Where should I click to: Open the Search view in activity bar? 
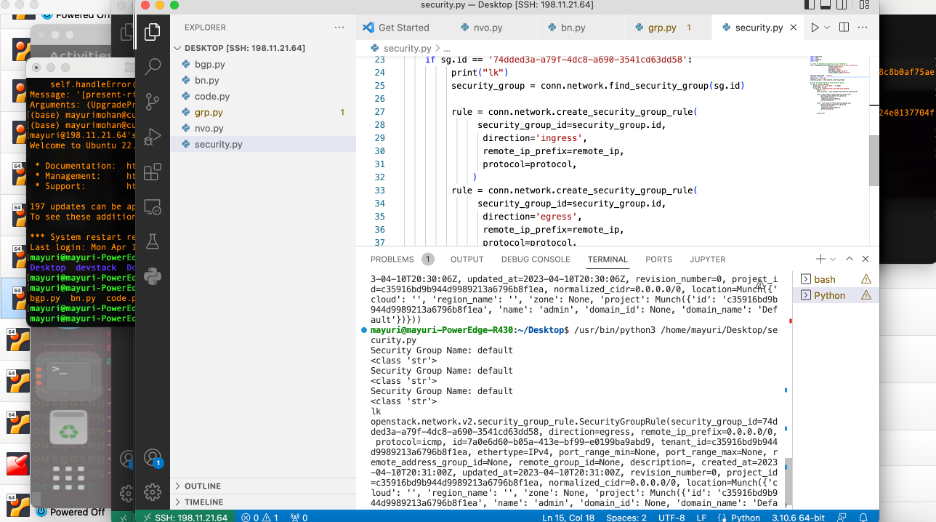pyautogui.click(x=152, y=66)
